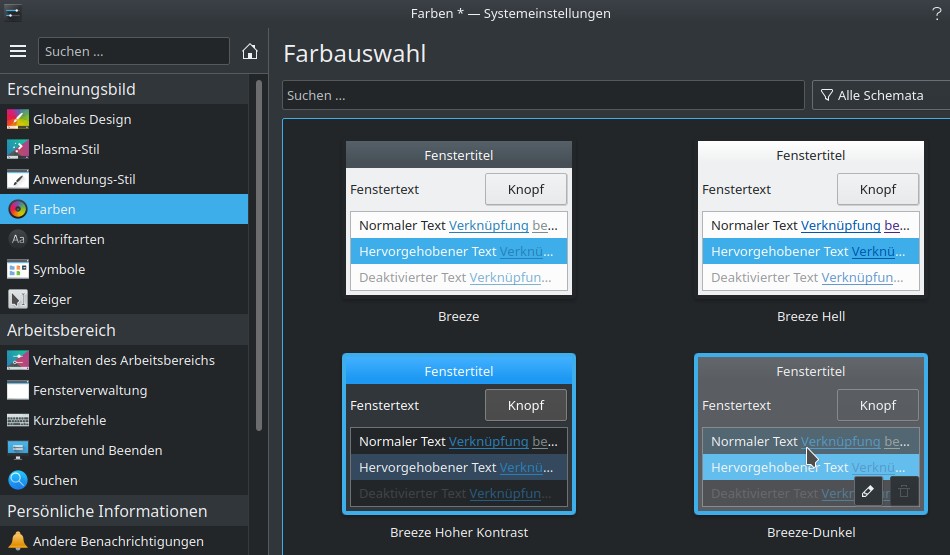Click the sidebar search field
Screen dimensions: 950x555
coord(134,51)
